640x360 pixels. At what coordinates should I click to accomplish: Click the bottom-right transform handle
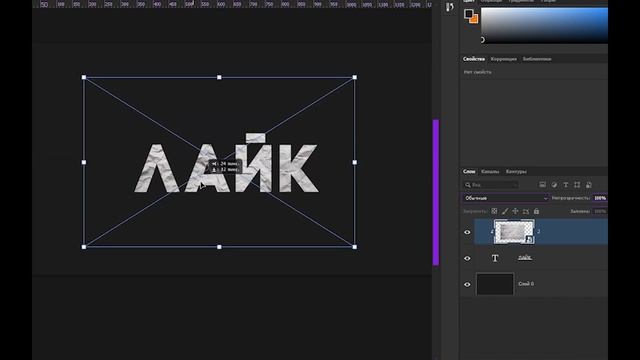(x=354, y=247)
